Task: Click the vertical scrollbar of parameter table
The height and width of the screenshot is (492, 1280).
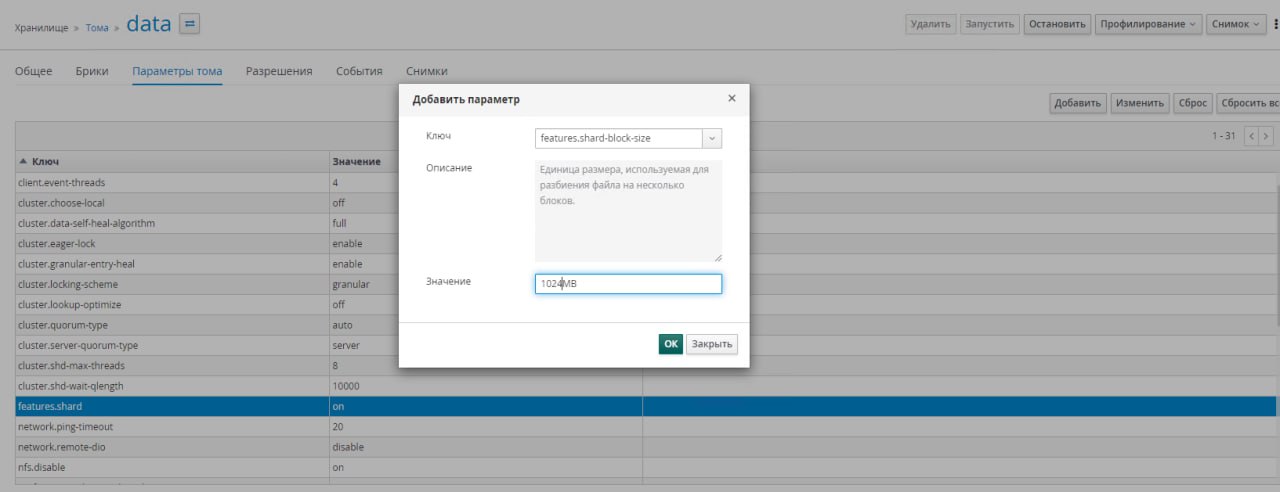Action: (1279, 260)
